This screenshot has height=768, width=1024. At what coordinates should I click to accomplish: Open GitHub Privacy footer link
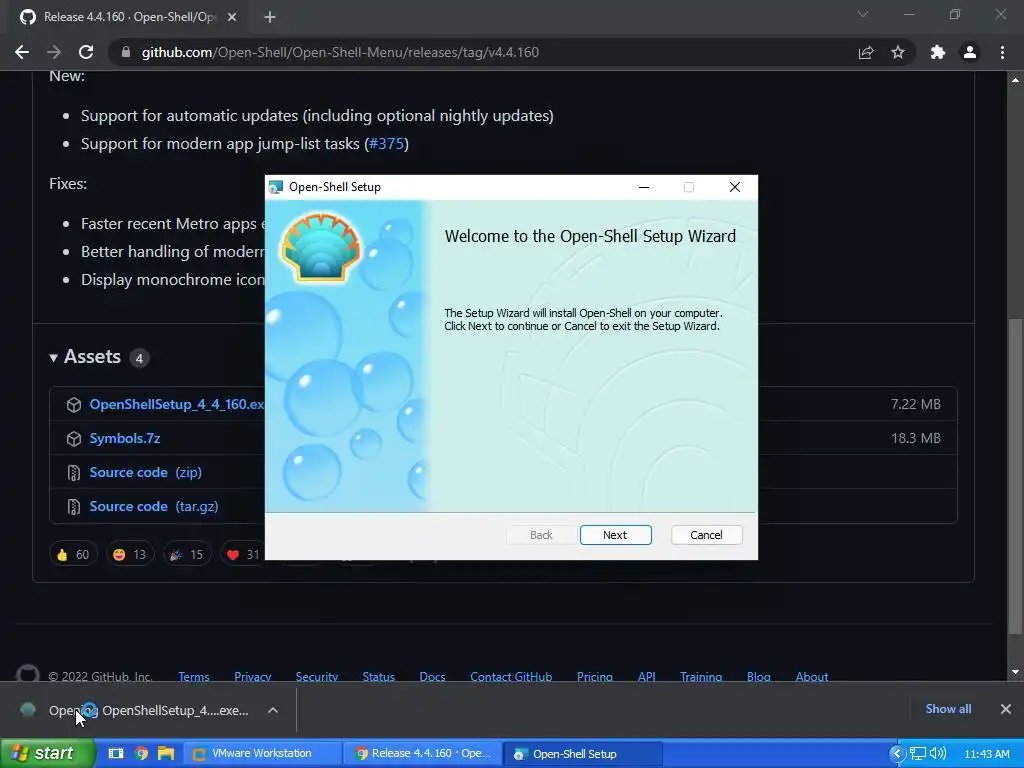tap(253, 677)
